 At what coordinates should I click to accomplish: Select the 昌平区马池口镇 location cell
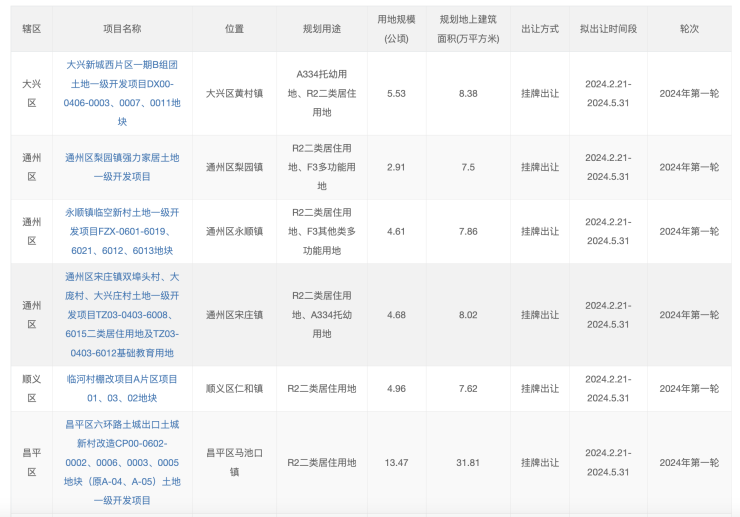coord(234,462)
